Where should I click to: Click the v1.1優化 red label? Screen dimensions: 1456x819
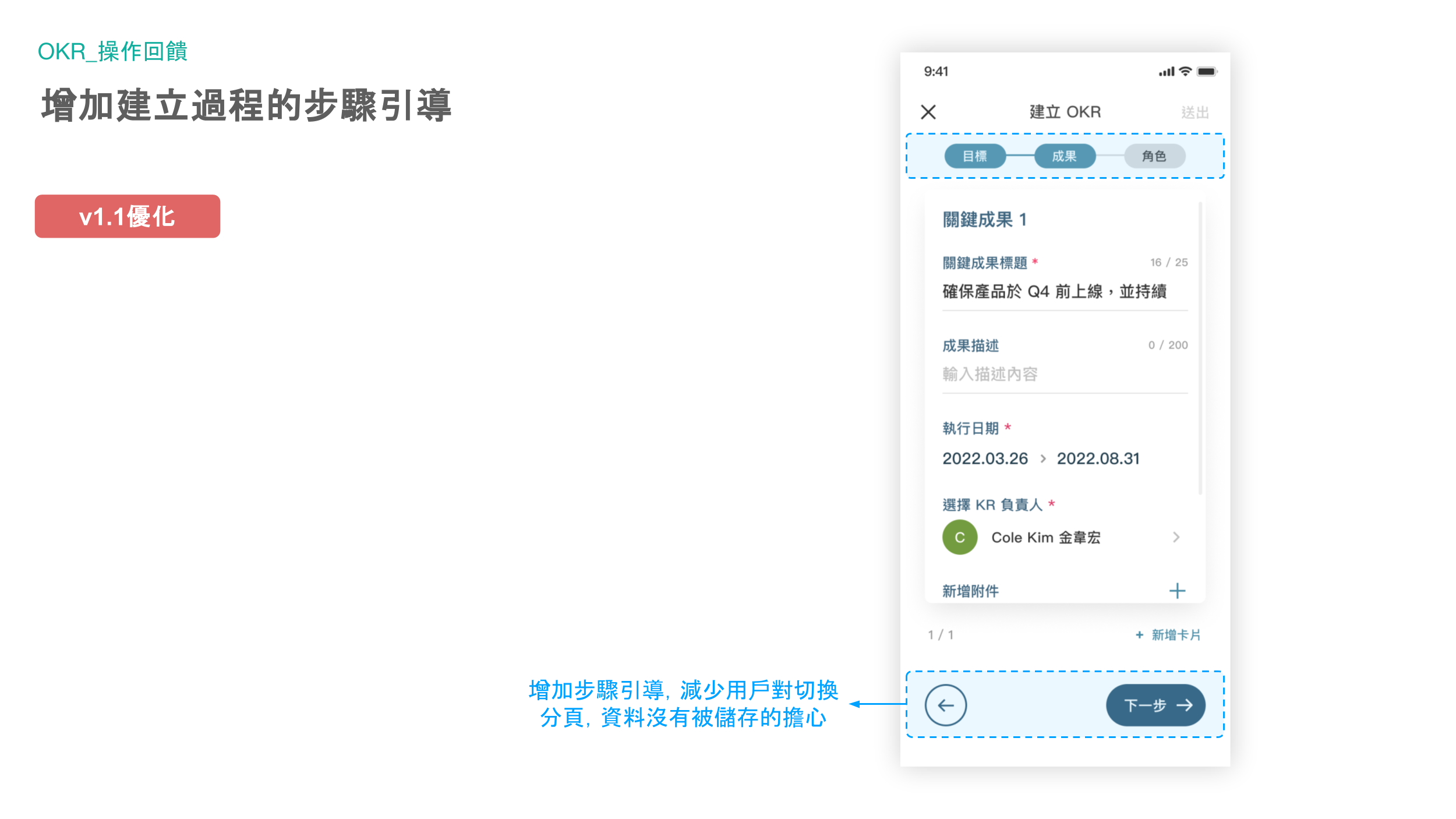(128, 216)
